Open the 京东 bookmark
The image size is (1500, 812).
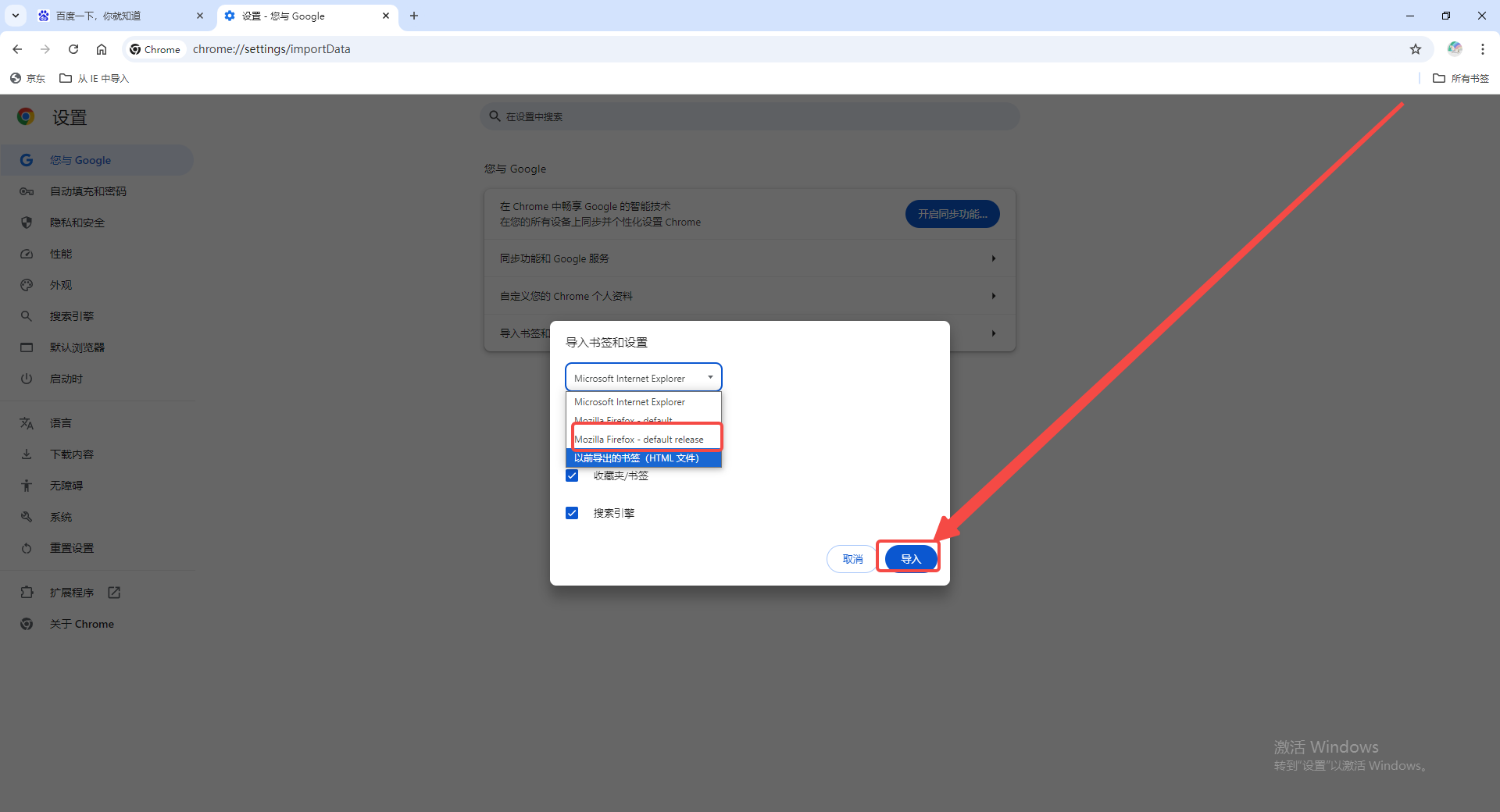[27, 78]
